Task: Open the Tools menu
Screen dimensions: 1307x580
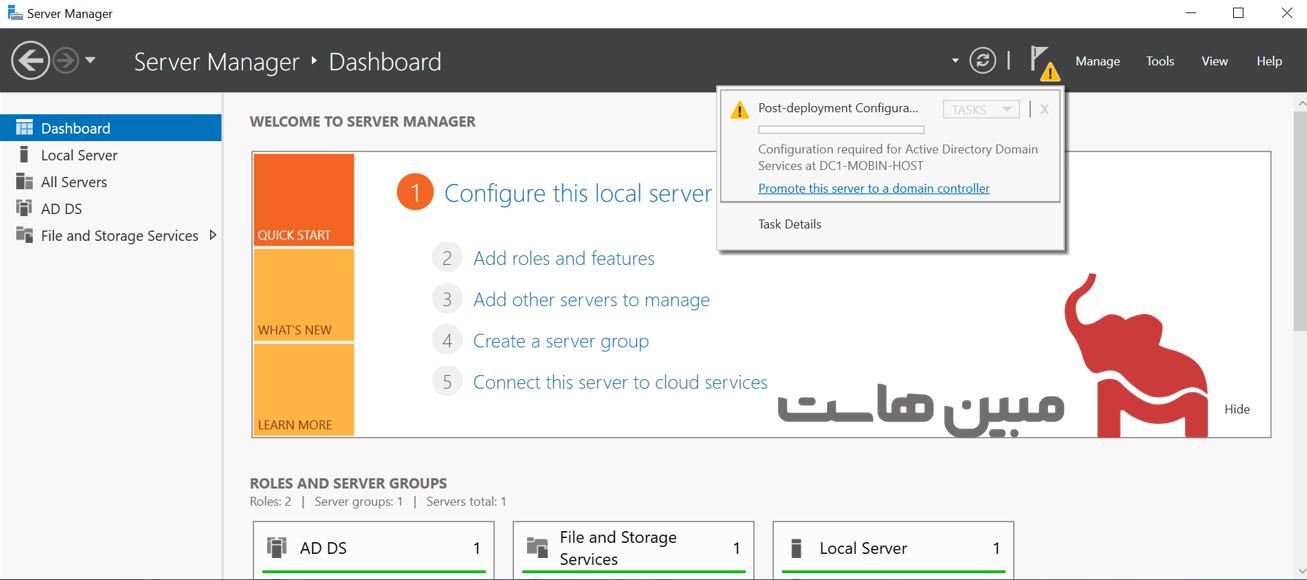Action: pos(1160,61)
